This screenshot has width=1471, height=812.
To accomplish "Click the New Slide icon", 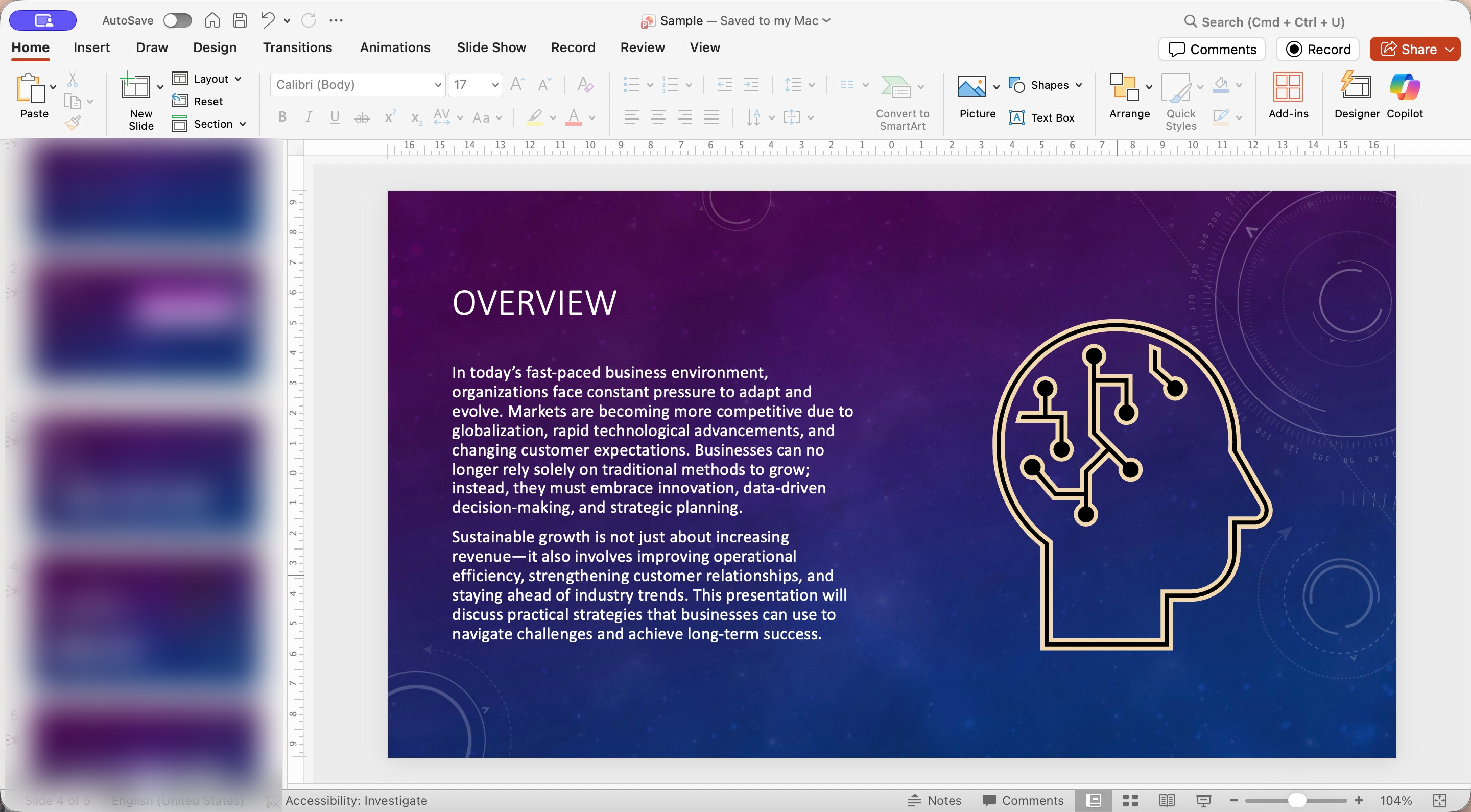I will coord(135,87).
